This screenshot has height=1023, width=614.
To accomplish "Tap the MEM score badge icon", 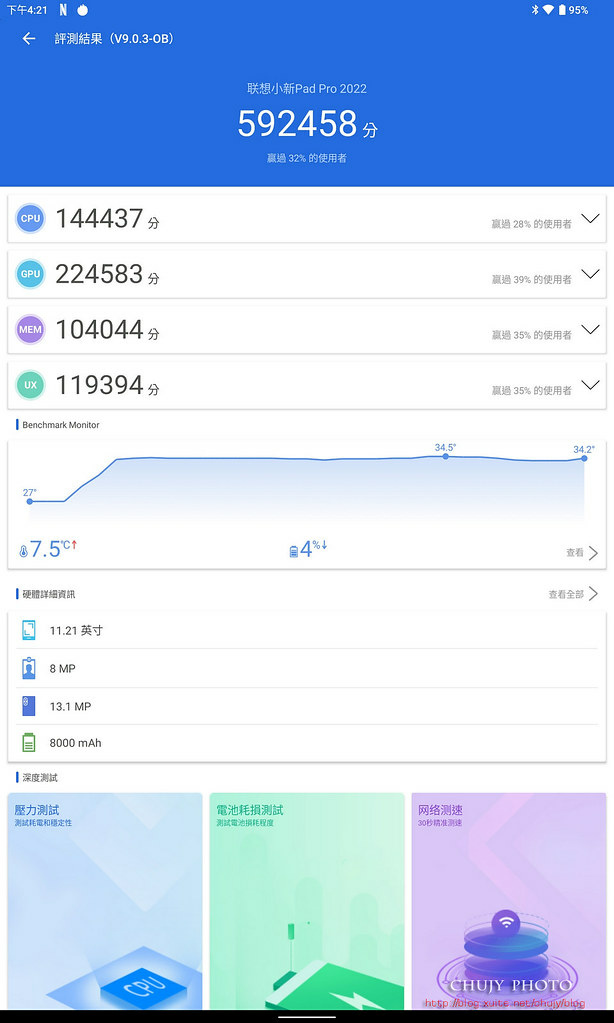I will coord(31,329).
